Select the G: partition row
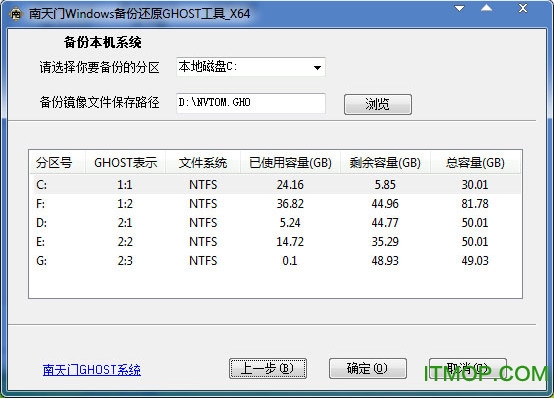Viewport: 554px width, 399px height. pos(275,261)
